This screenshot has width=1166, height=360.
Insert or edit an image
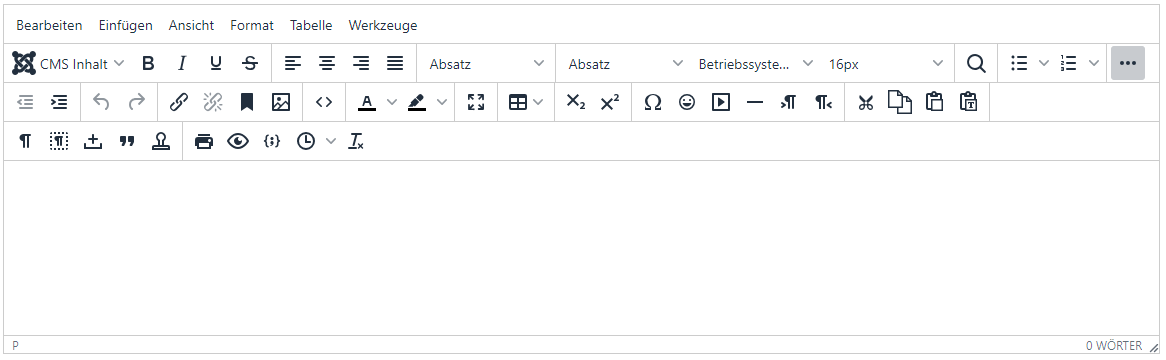tap(280, 103)
